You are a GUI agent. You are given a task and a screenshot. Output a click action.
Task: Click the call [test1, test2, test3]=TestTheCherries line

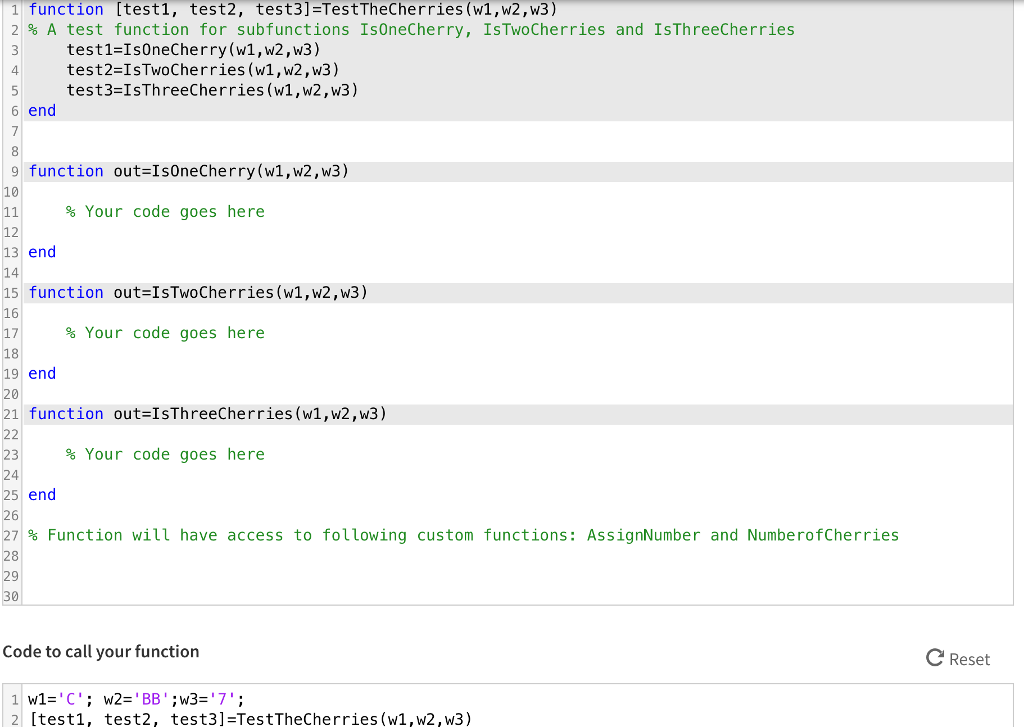click(251, 719)
